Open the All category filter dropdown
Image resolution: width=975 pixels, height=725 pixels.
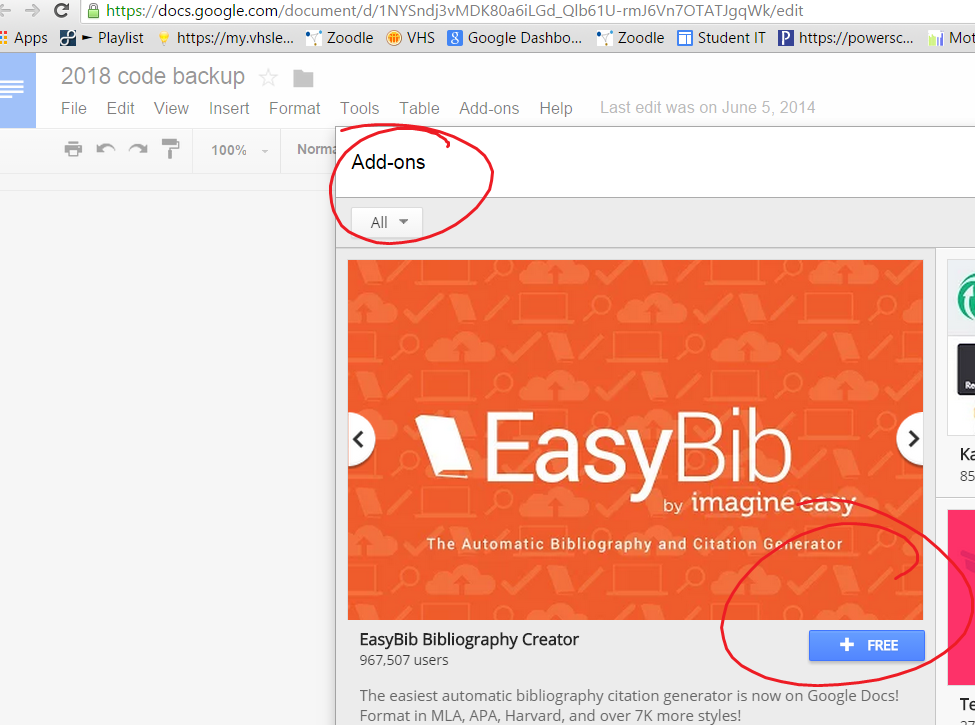click(387, 222)
